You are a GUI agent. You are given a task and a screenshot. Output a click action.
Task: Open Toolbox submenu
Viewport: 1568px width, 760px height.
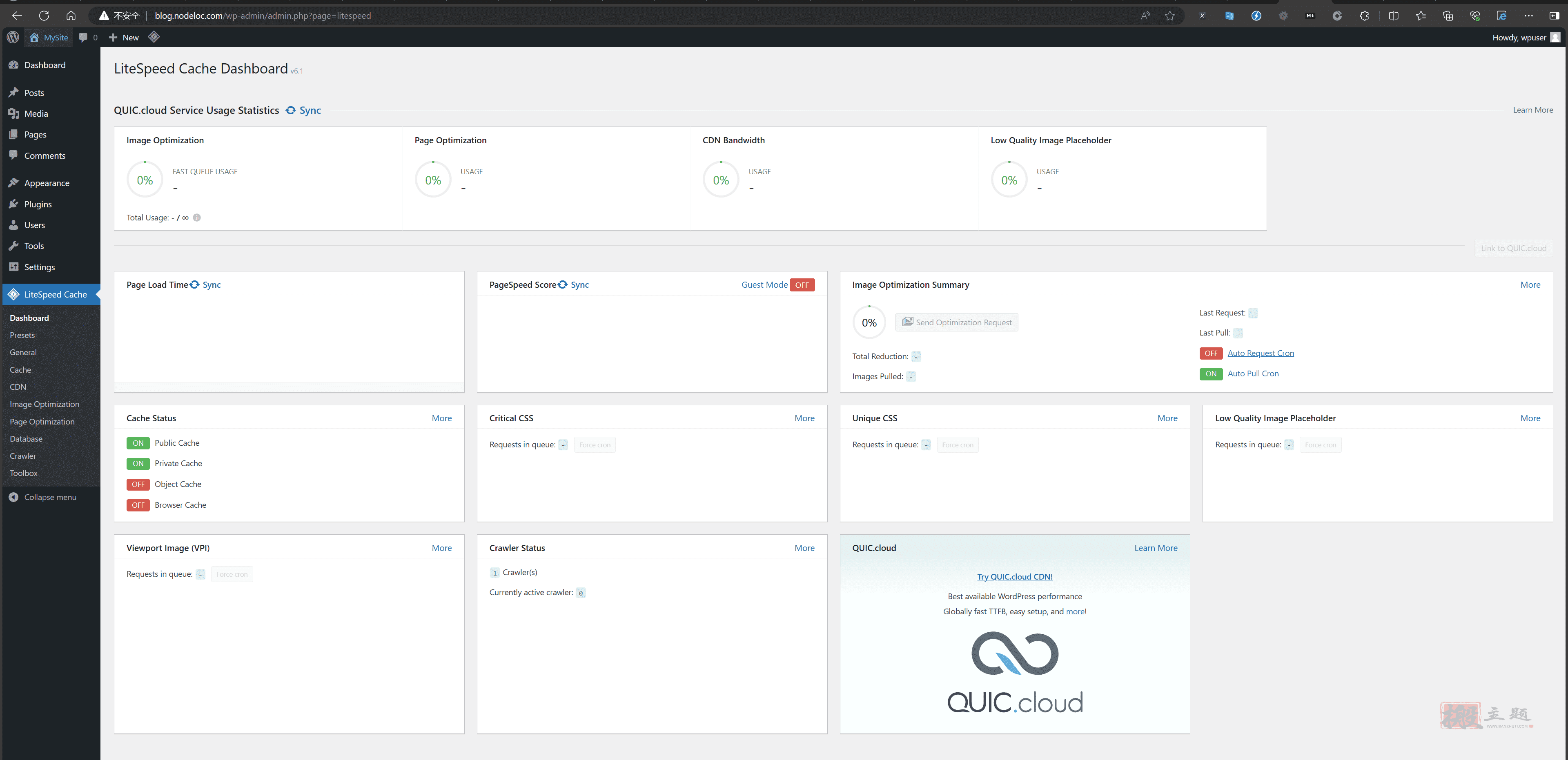[23, 473]
